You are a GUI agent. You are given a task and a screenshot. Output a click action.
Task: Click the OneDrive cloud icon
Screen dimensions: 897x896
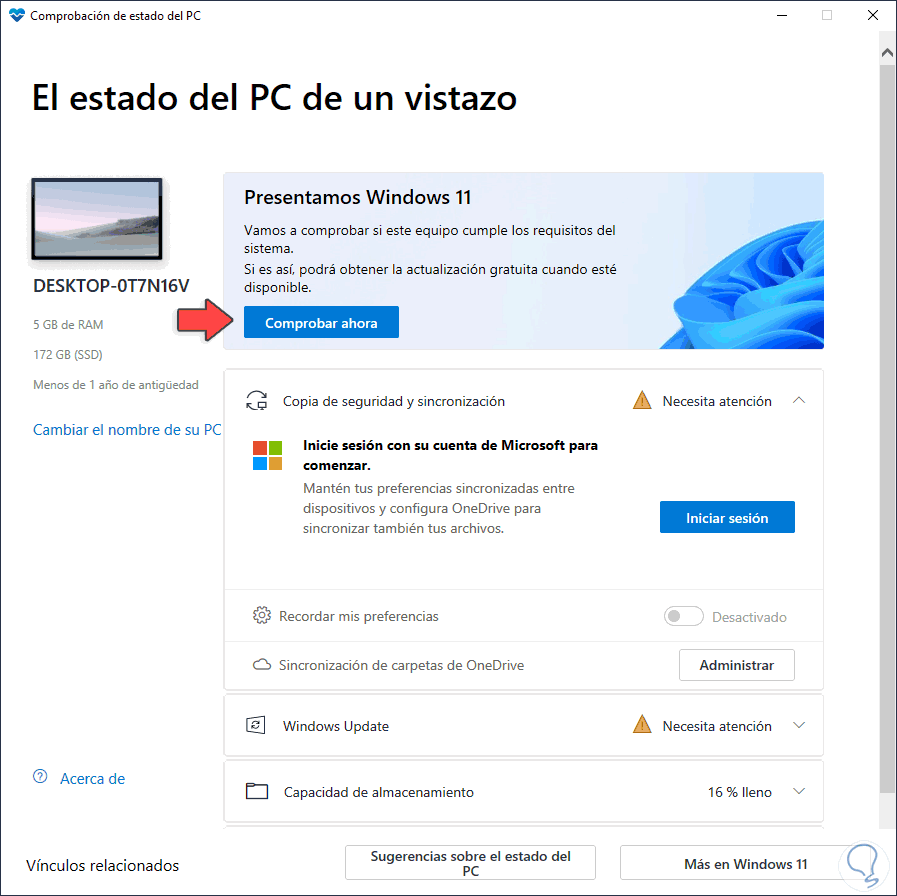[262, 665]
